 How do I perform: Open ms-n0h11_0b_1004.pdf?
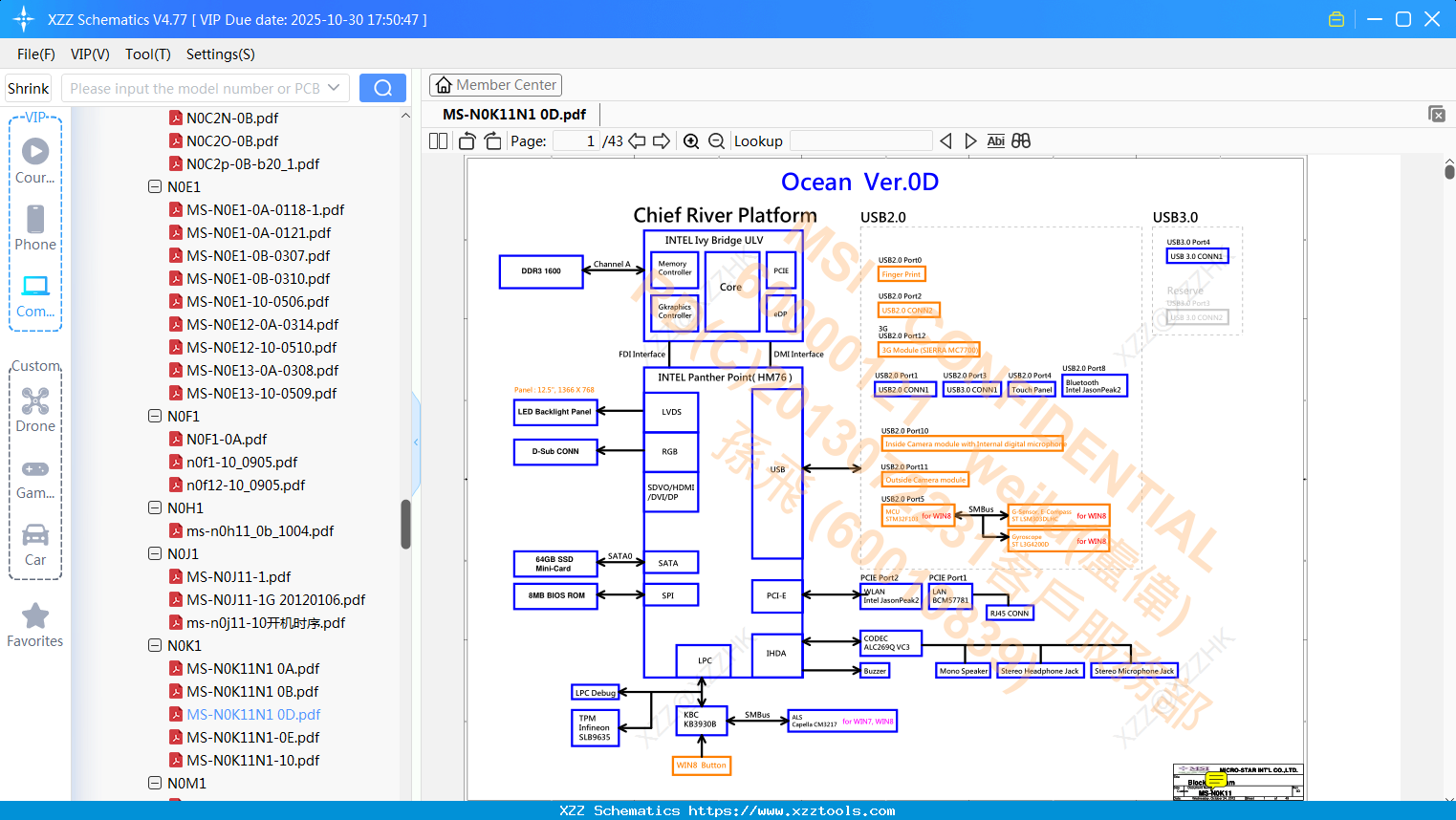click(260, 531)
